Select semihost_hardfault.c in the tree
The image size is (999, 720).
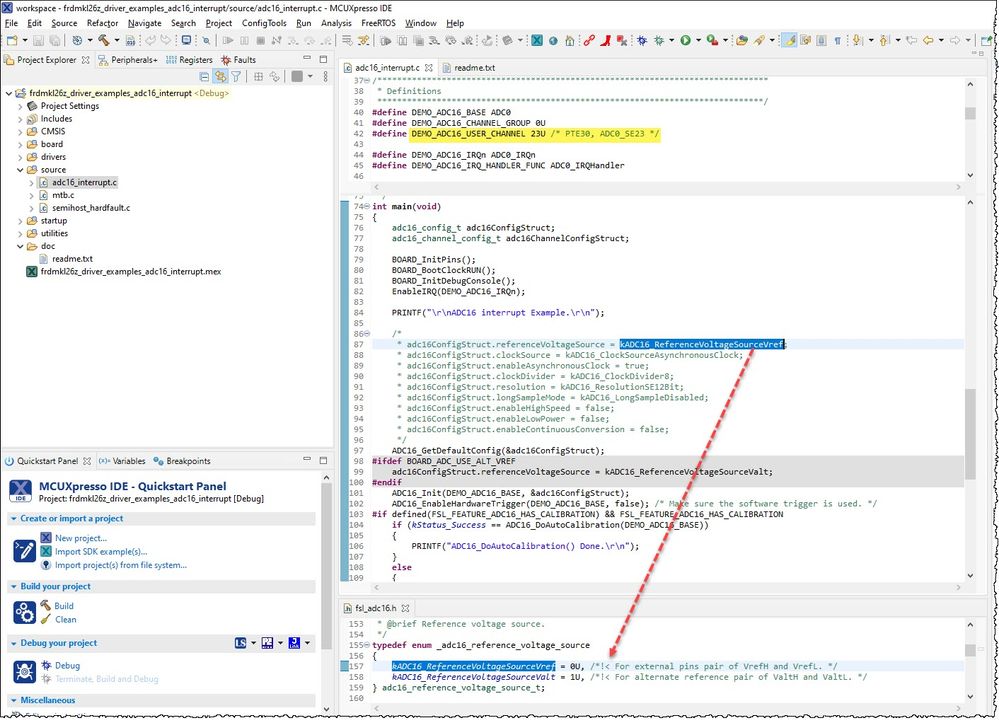(91, 208)
